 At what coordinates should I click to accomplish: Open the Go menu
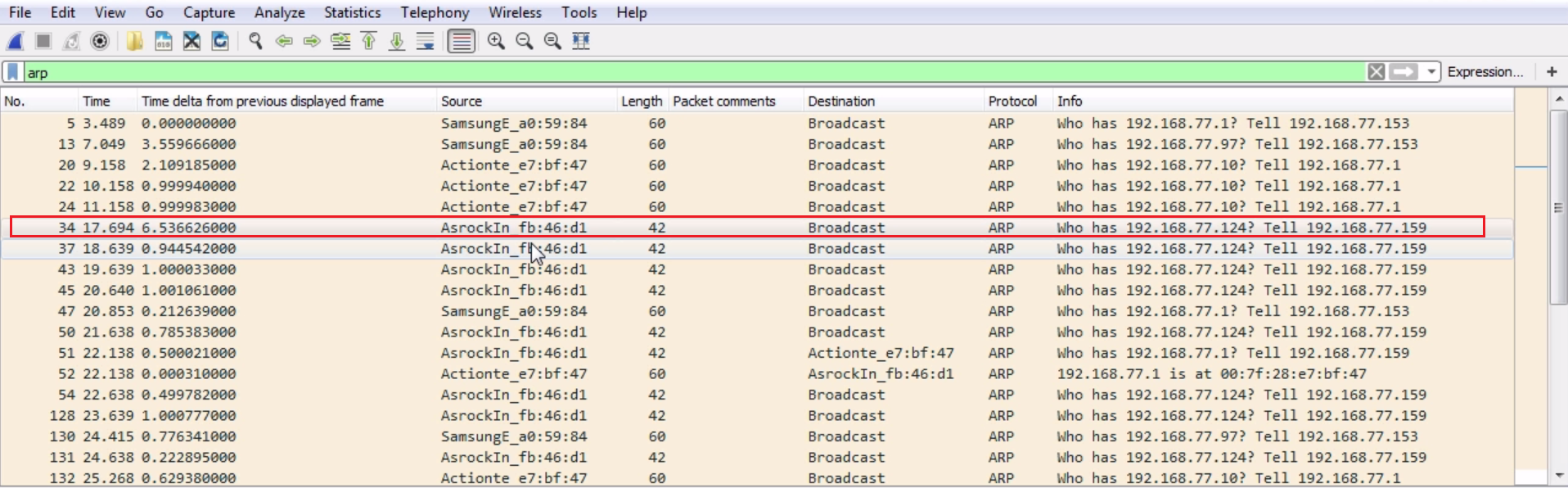coord(154,12)
